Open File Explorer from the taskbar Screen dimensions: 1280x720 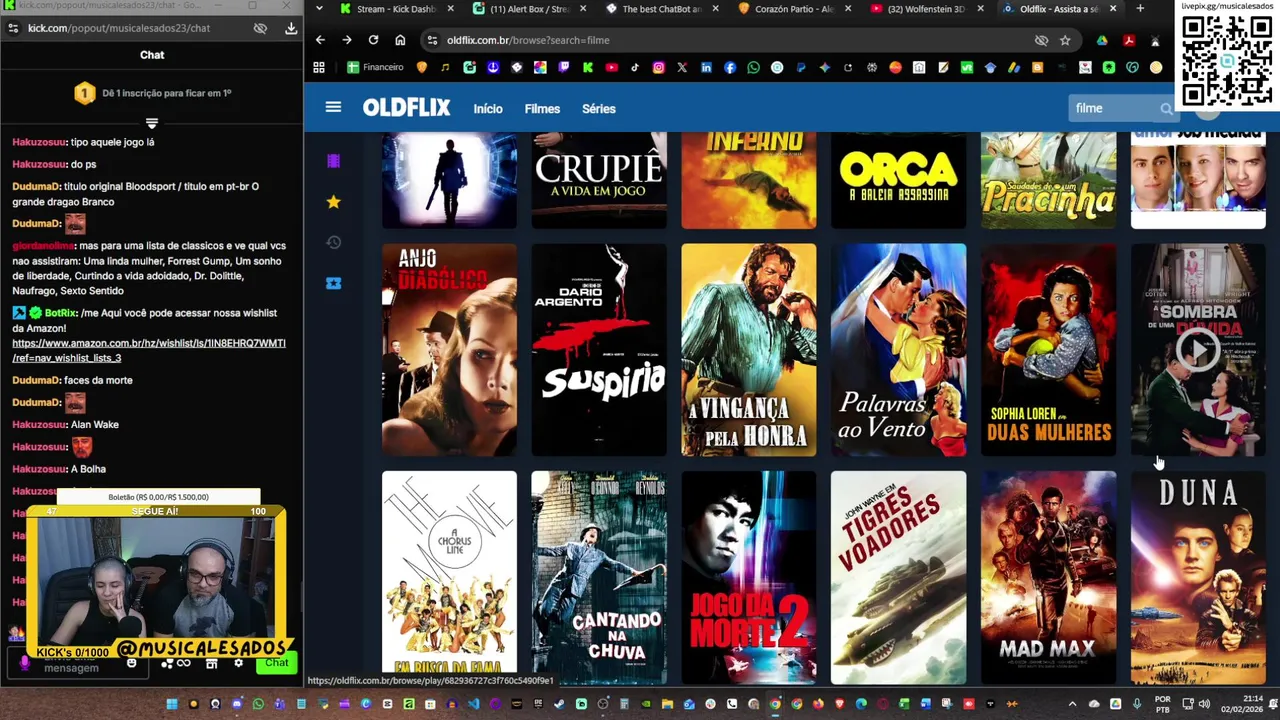667,704
